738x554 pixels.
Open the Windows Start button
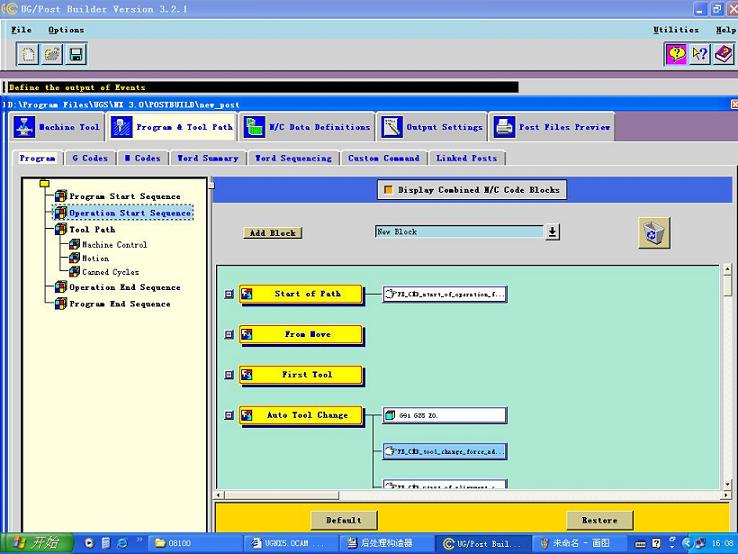pyautogui.click(x=37, y=543)
